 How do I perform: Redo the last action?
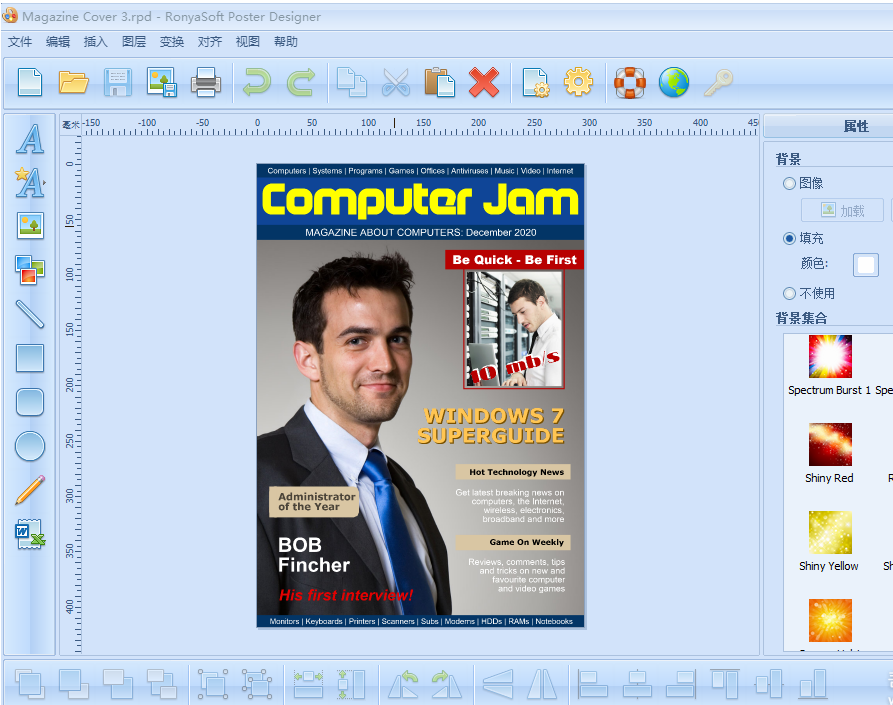point(301,83)
